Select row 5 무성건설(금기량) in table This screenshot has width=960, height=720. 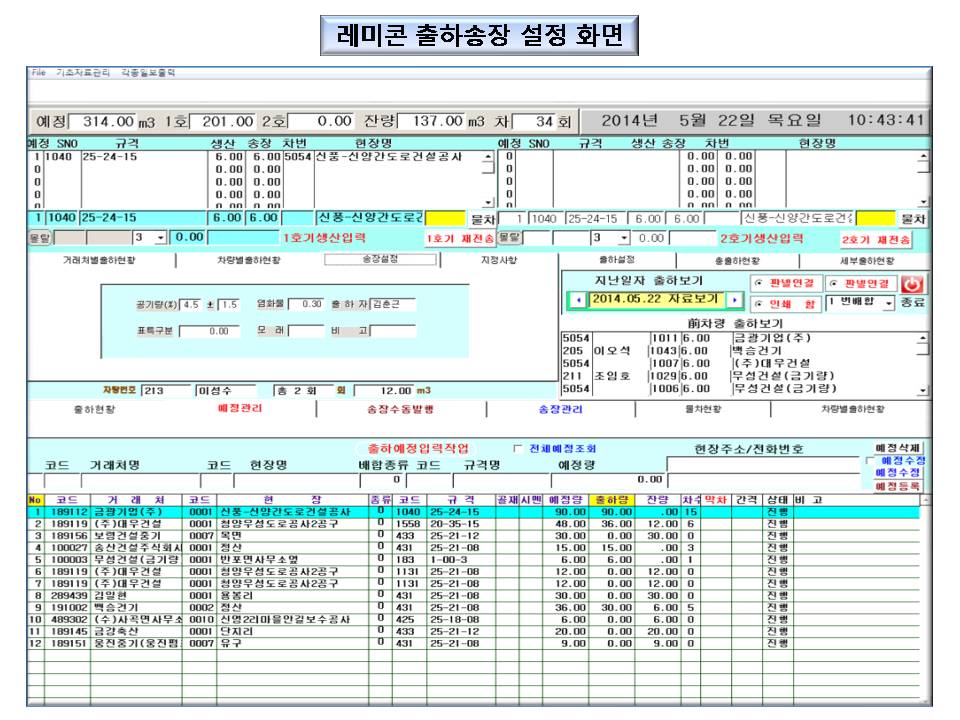click(x=473, y=560)
